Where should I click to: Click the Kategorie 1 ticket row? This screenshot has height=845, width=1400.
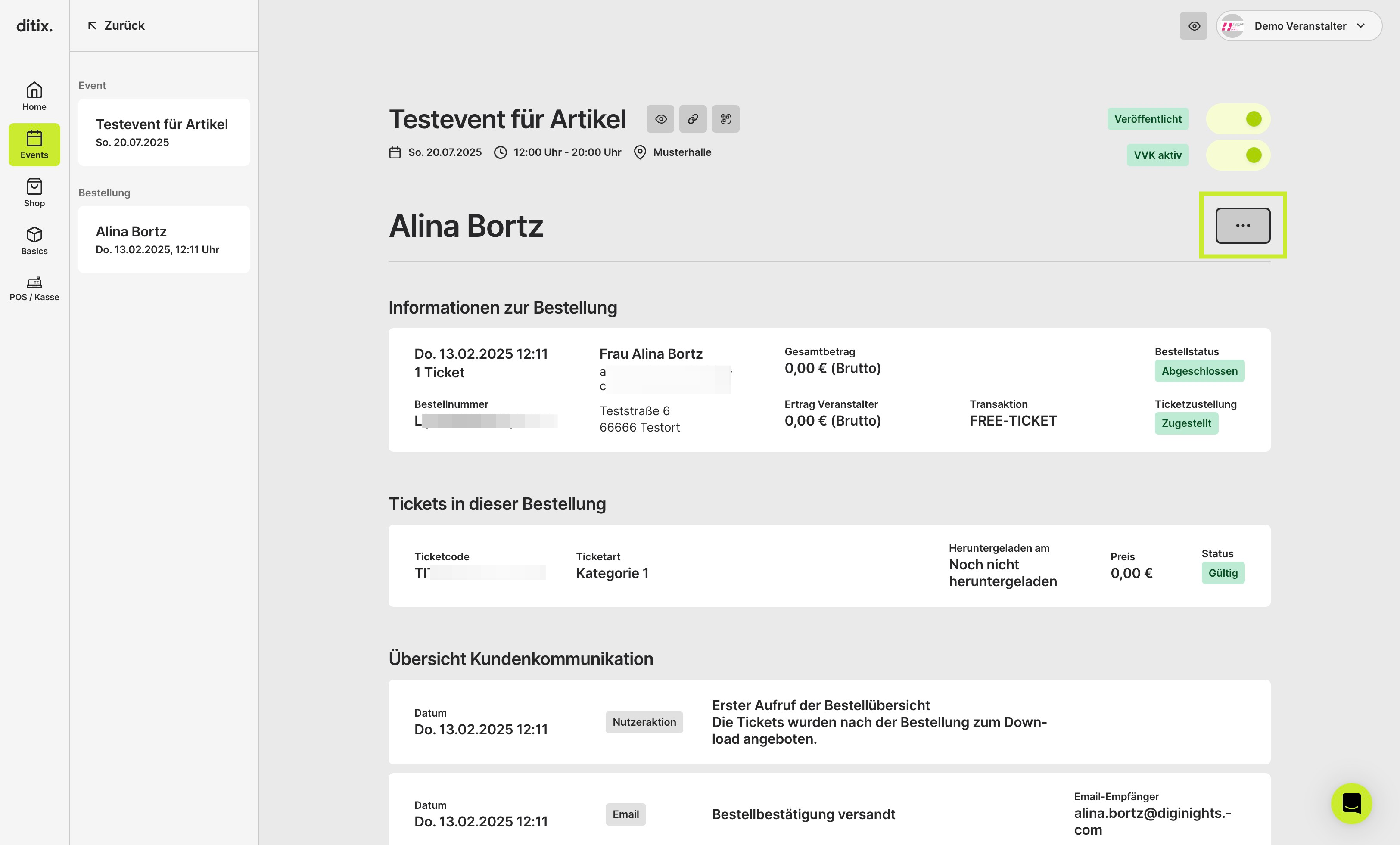pos(829,565)
